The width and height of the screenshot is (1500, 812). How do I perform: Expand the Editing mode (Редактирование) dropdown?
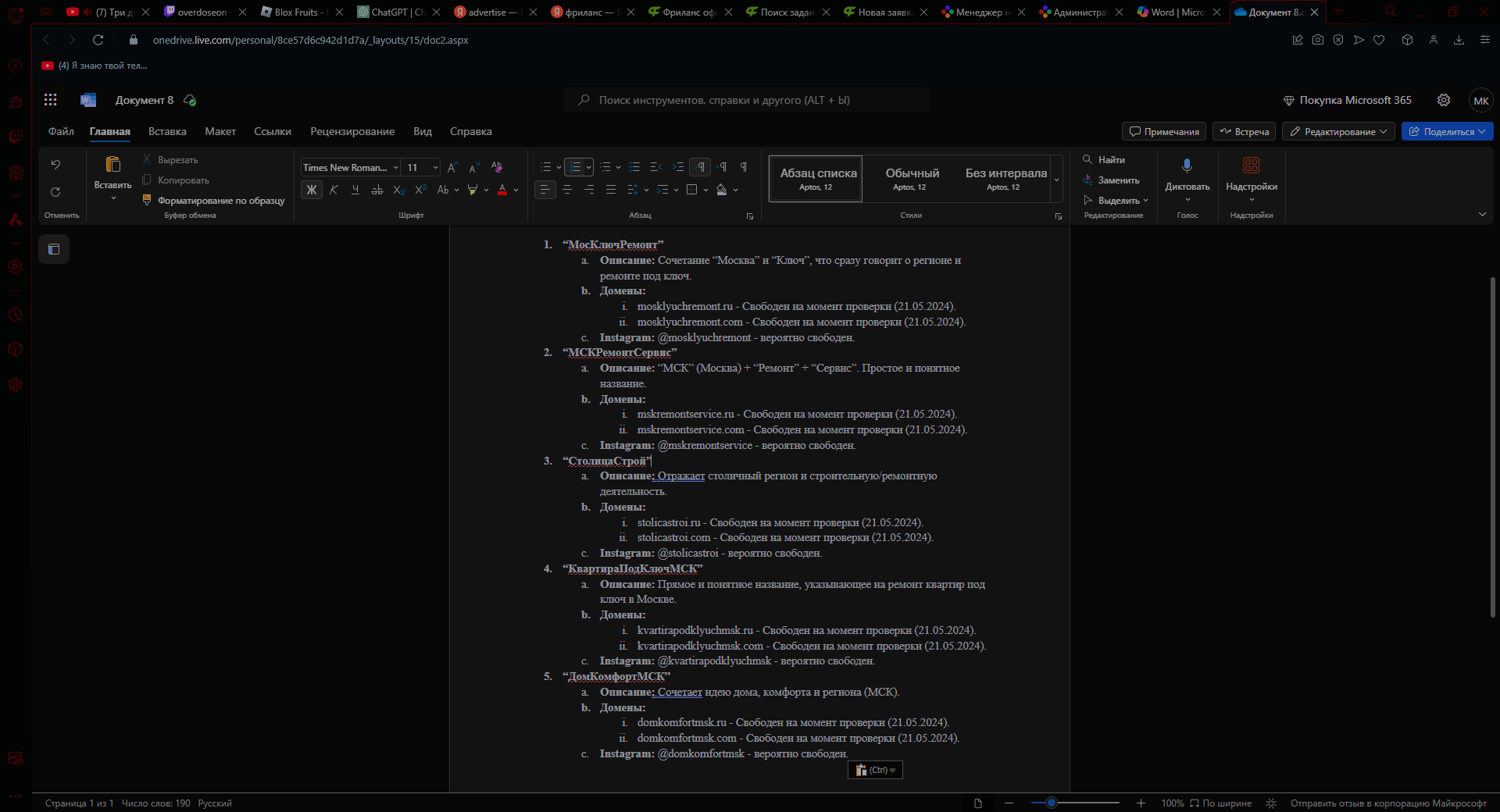[x=1338, y=131]
